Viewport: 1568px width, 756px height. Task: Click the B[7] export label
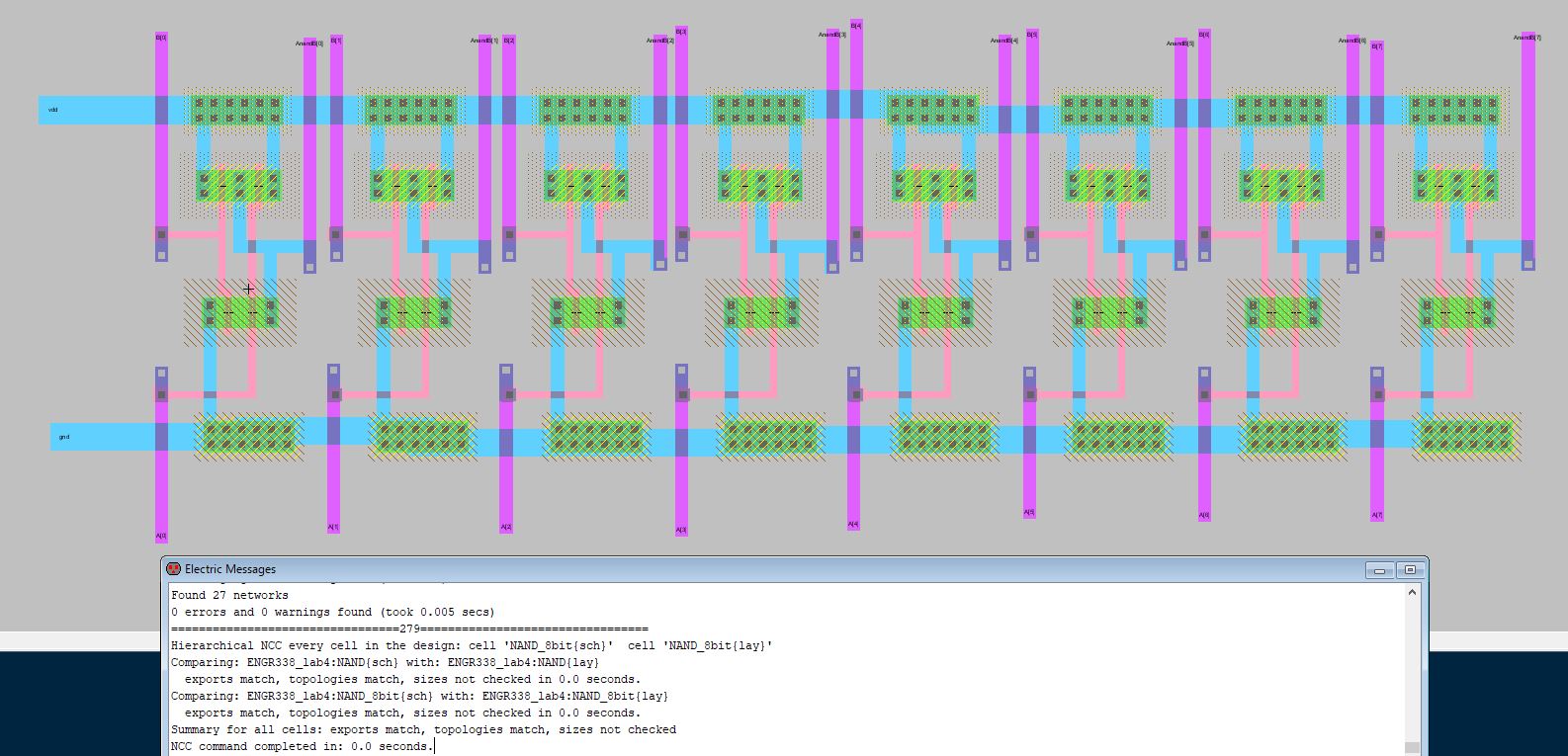point(1377,45)
